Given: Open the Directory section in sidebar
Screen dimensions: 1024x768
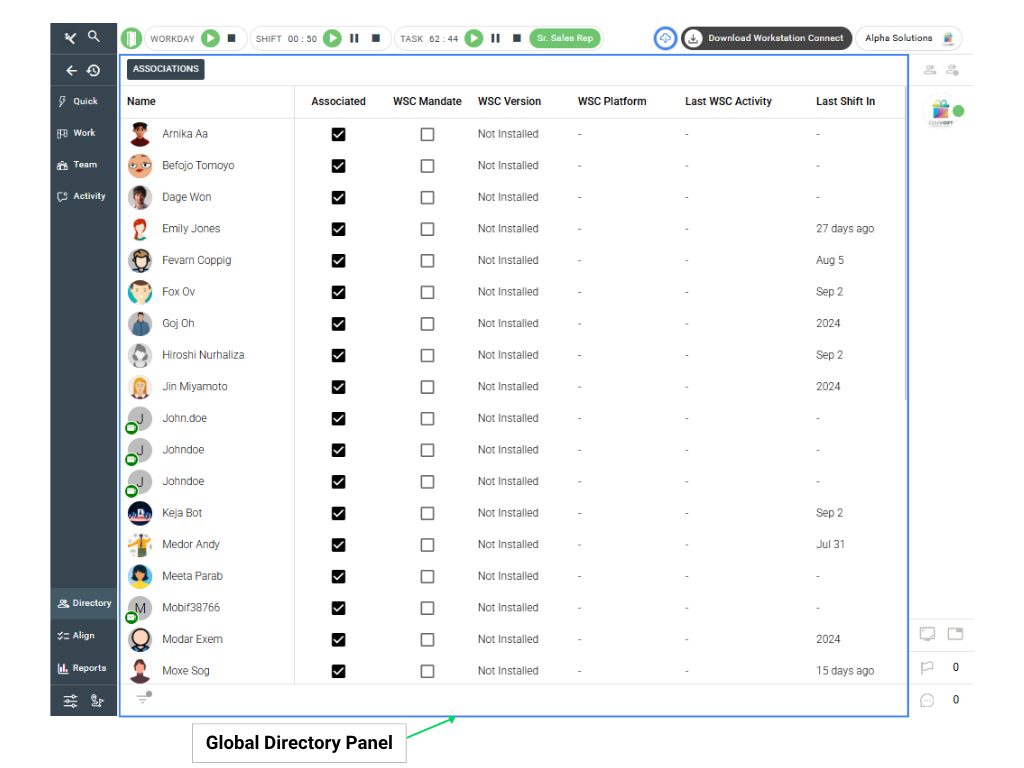Looking at the screenshot, I should point(84,603).
